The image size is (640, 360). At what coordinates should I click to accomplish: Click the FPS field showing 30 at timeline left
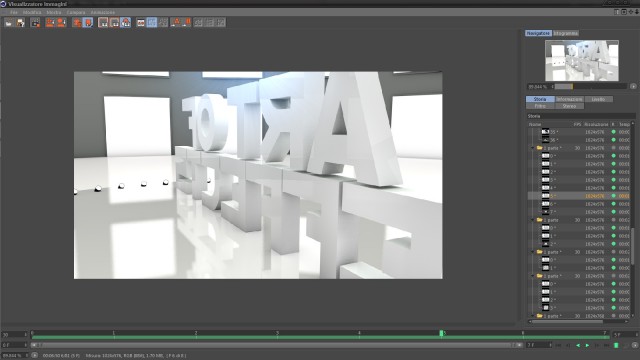14,335
